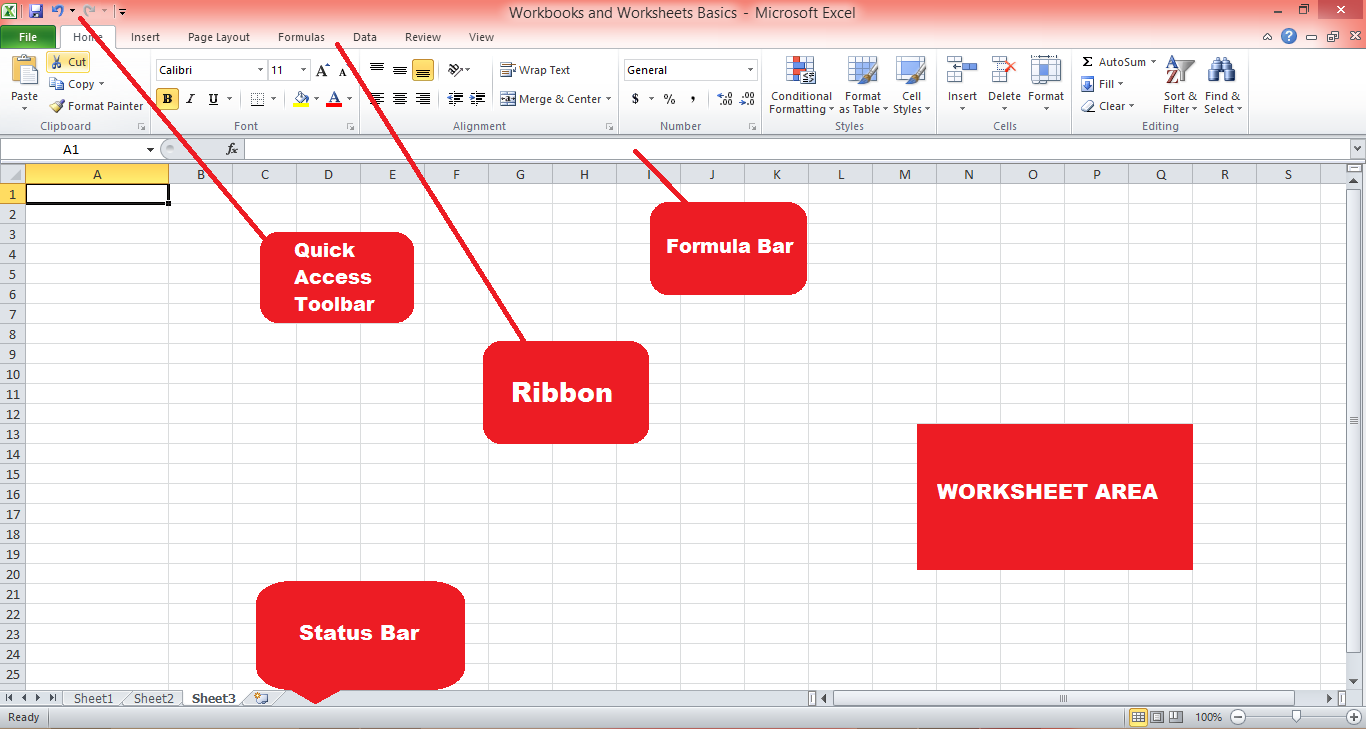Expand the formula bar

[1357, 148]
